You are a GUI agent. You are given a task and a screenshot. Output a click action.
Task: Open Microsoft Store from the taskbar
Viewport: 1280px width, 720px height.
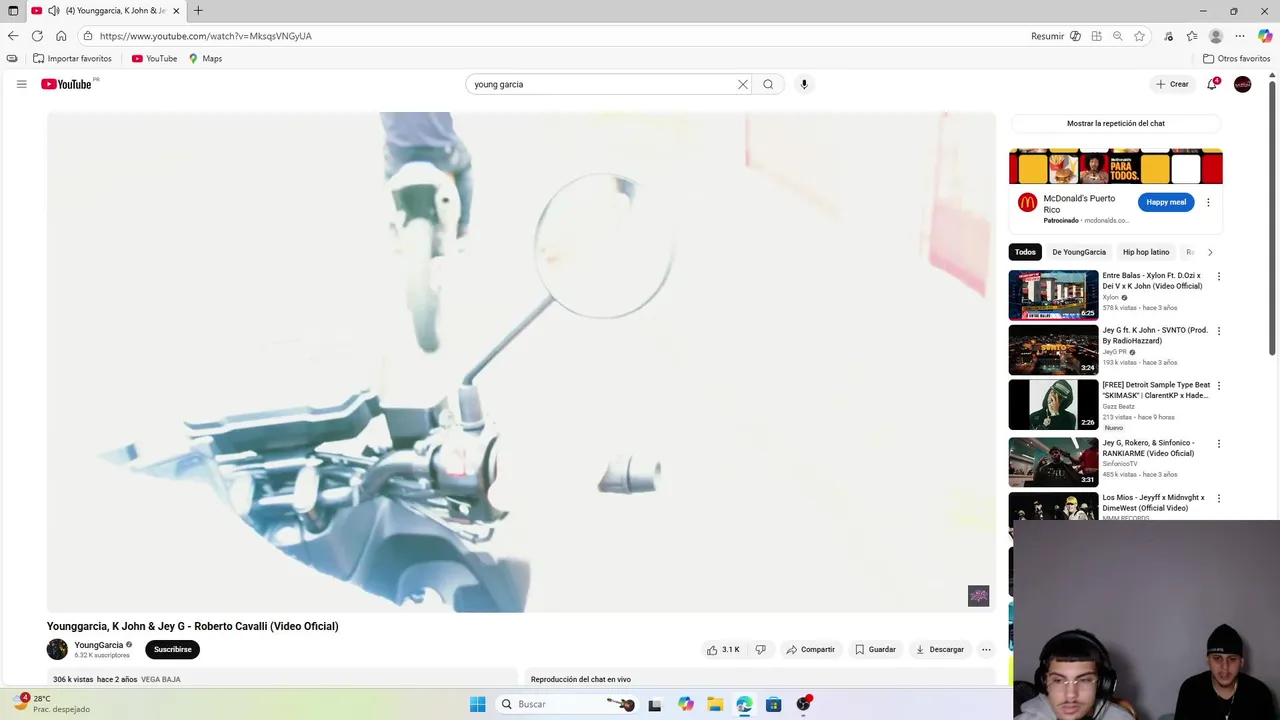(x=773, y=704)
